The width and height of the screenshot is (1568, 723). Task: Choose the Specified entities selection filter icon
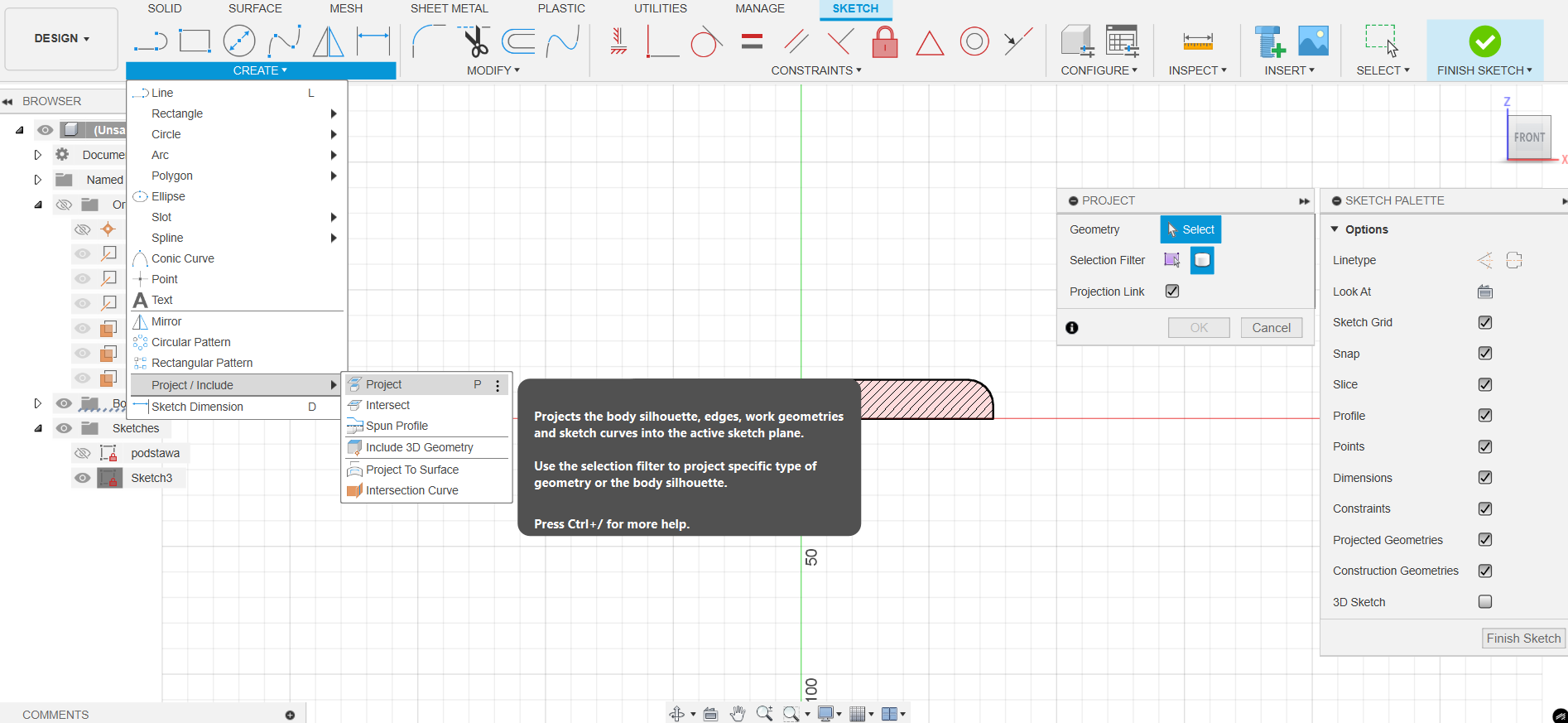point(1172,260)
